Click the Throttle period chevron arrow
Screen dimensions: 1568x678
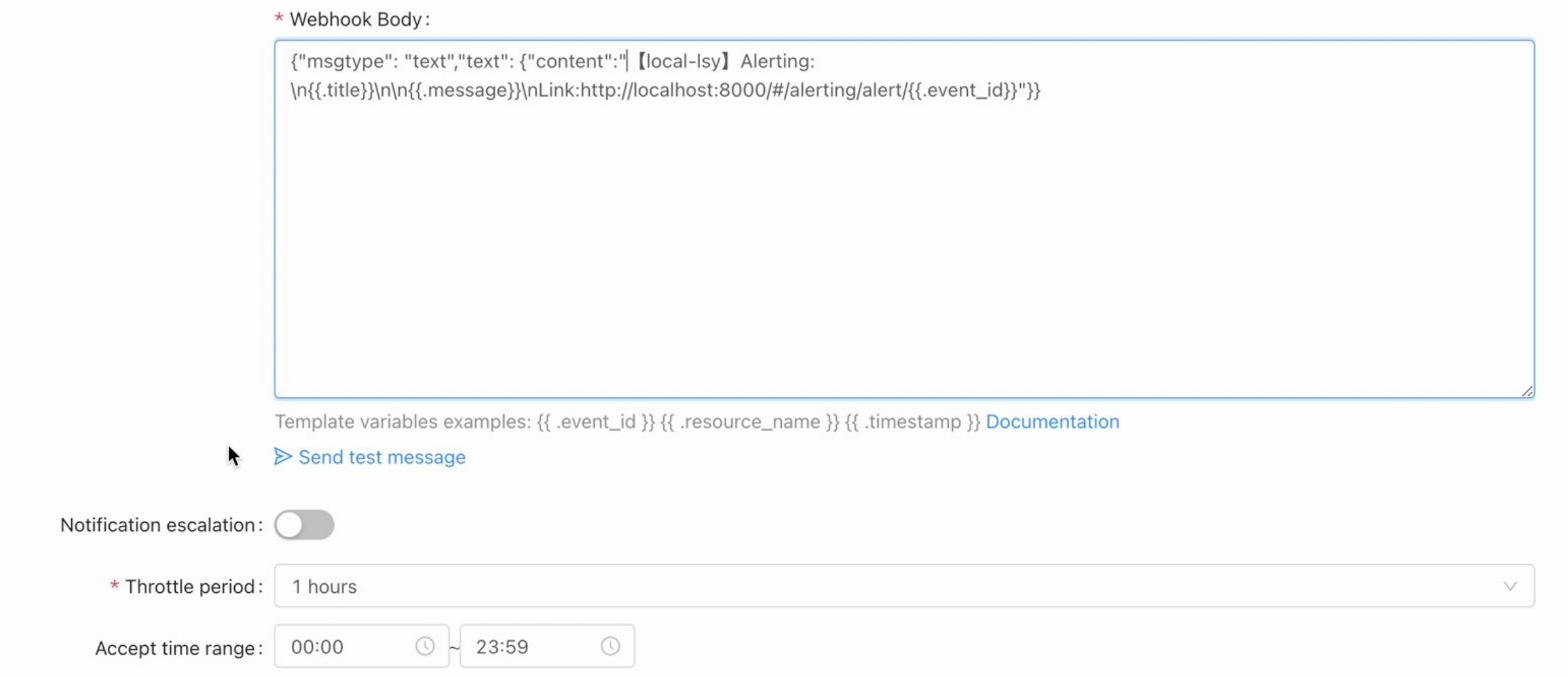click(x=1510, y=587)
